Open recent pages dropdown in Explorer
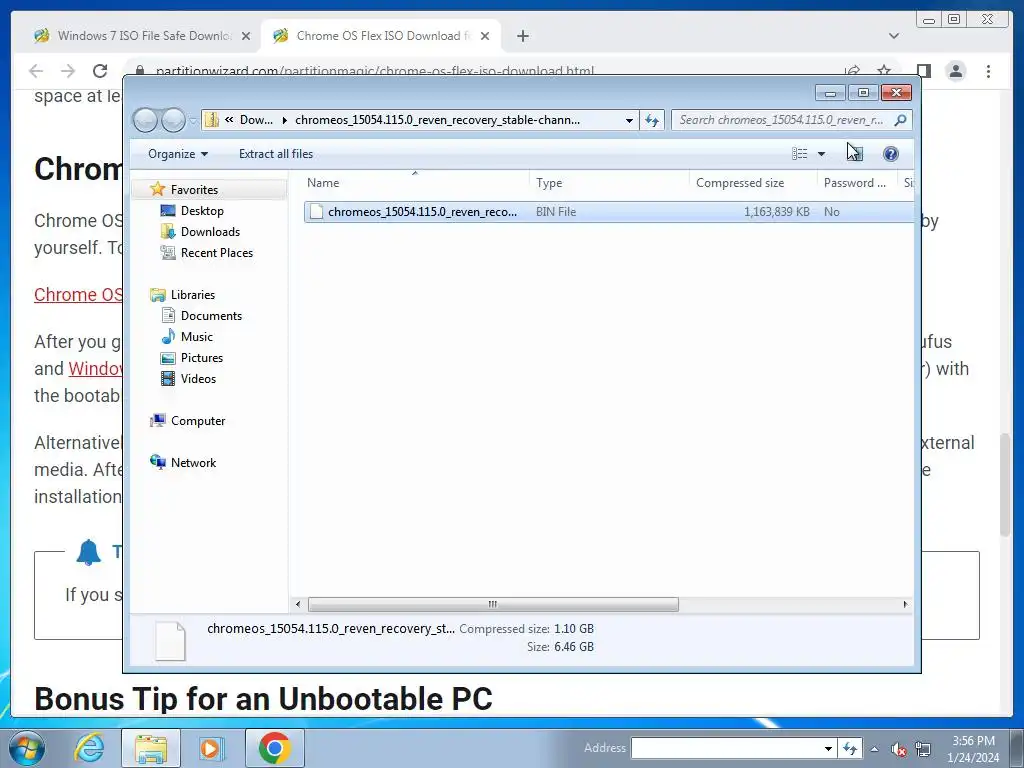 (193, 121)
